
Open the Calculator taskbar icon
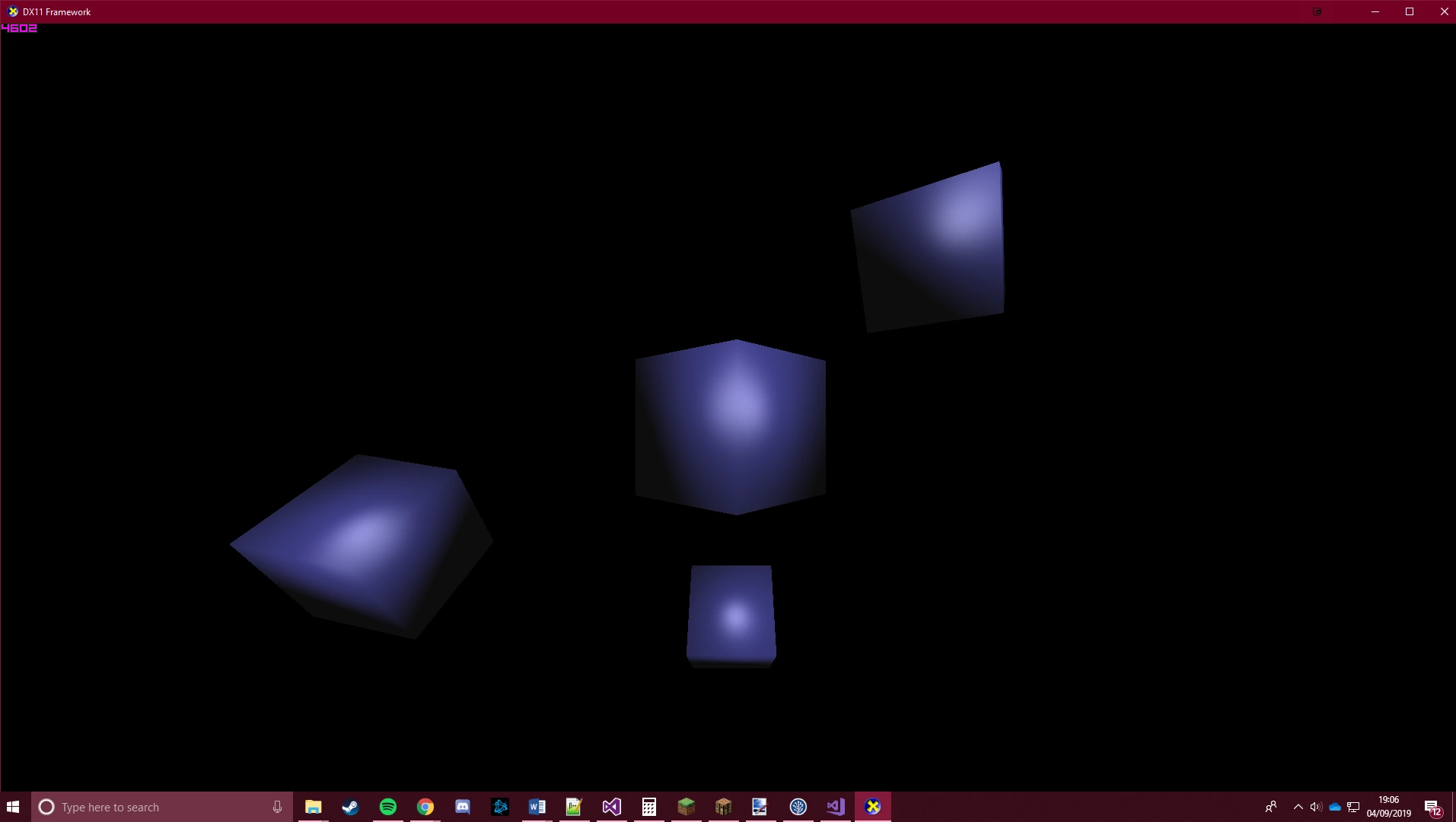pyautogui.click(x=648, y=807)
